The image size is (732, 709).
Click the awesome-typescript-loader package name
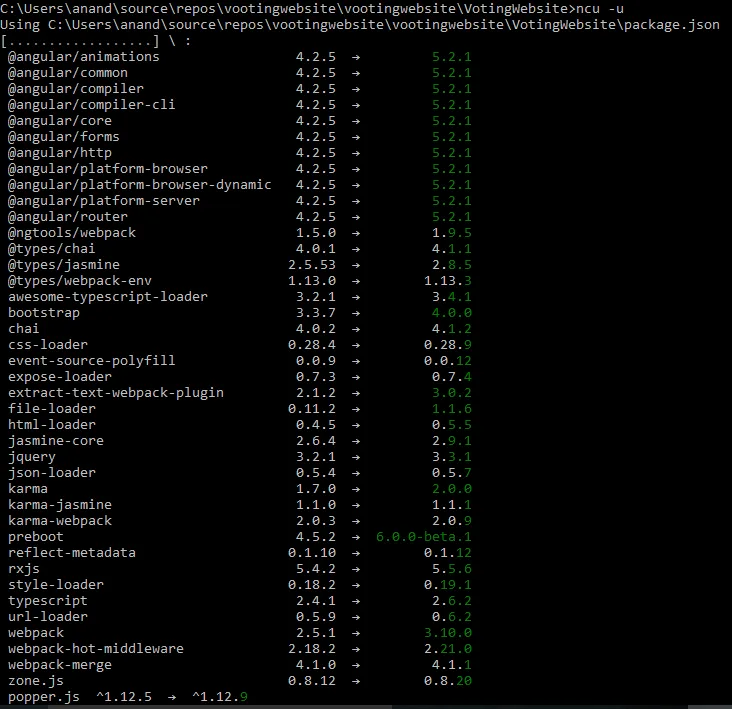tap(108, 297)
